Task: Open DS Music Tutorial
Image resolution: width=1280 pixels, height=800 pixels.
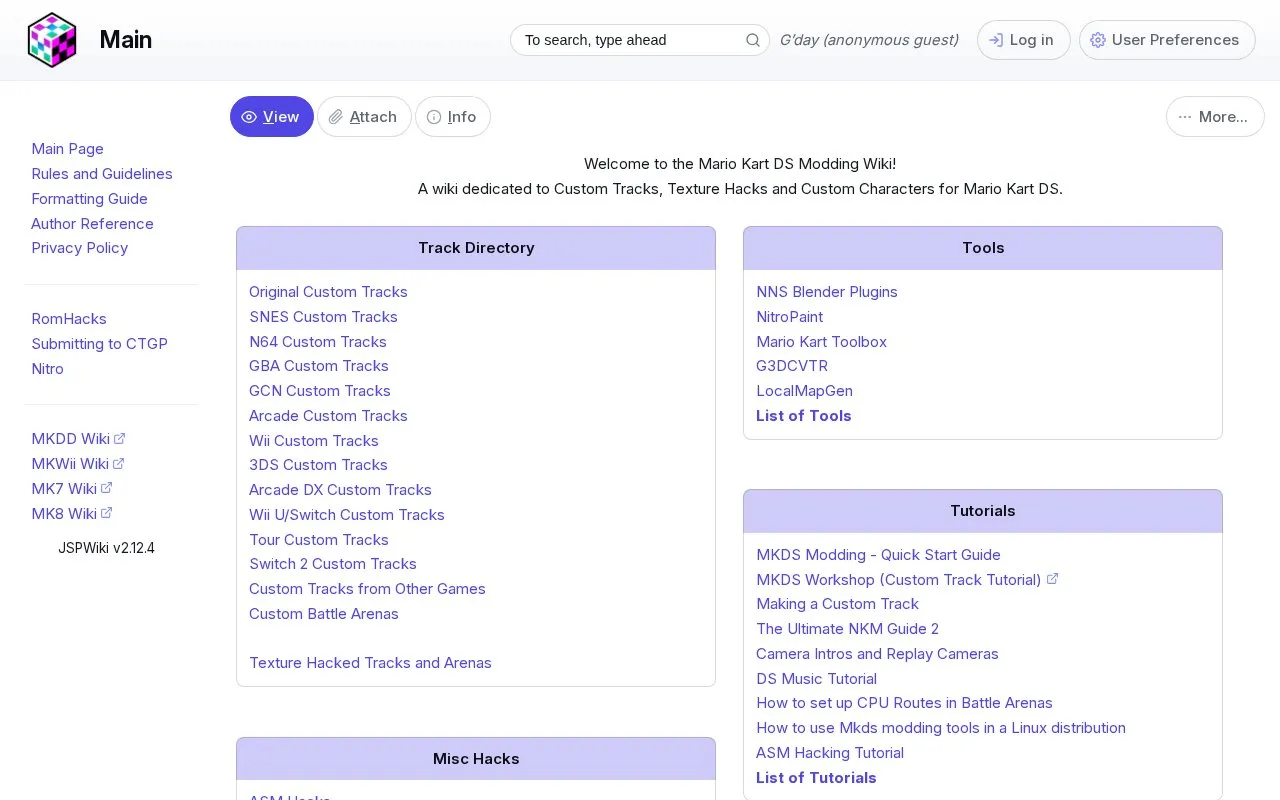Action: (816, 679)
